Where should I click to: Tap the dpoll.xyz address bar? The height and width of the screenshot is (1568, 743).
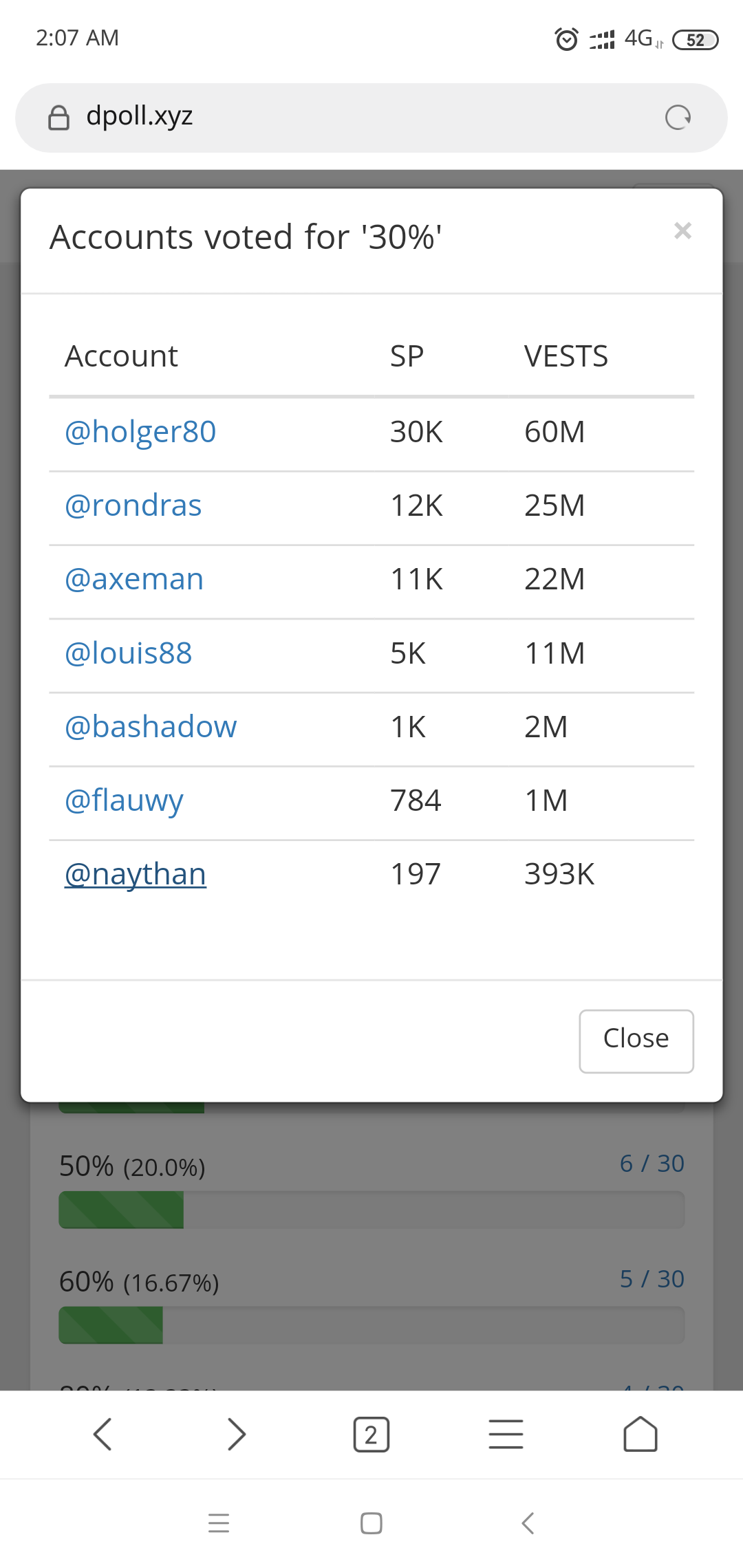click(x=358, y=118)
